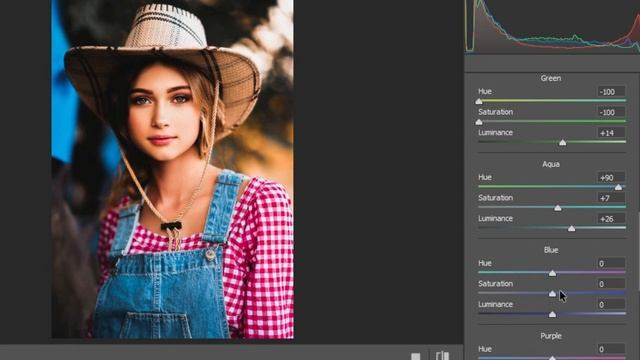Click the Green section heading
Image resolution: width=640 pixels, height=360 pixels.
pos(551,78)
